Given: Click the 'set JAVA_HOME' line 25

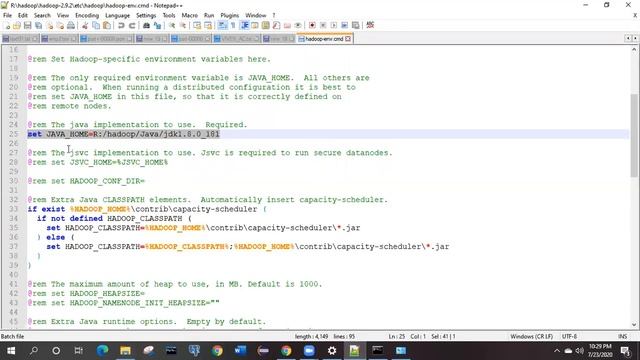Looking at the screenshot, I should tap(123, 134).
